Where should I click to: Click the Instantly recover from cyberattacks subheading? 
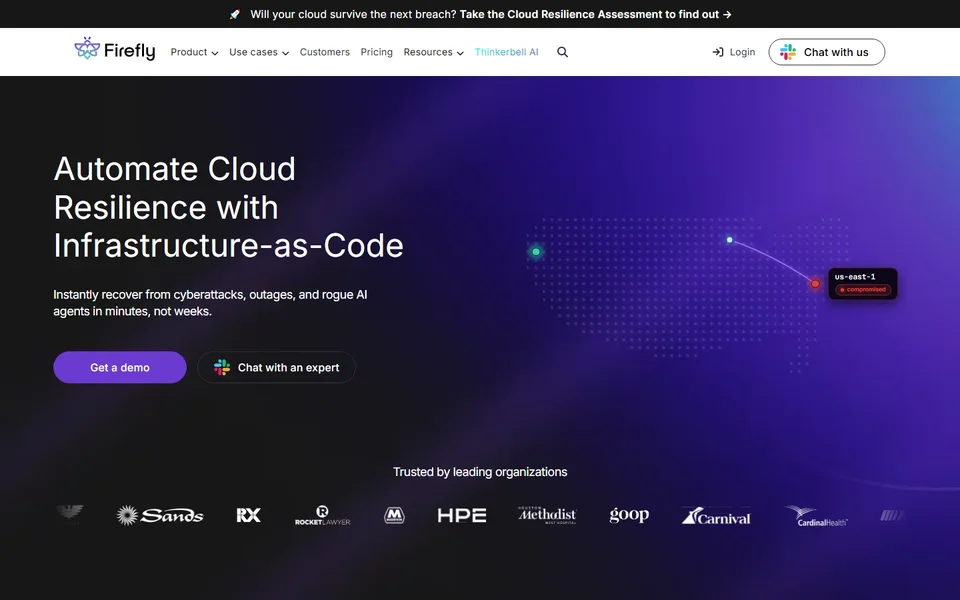(210, 302)
